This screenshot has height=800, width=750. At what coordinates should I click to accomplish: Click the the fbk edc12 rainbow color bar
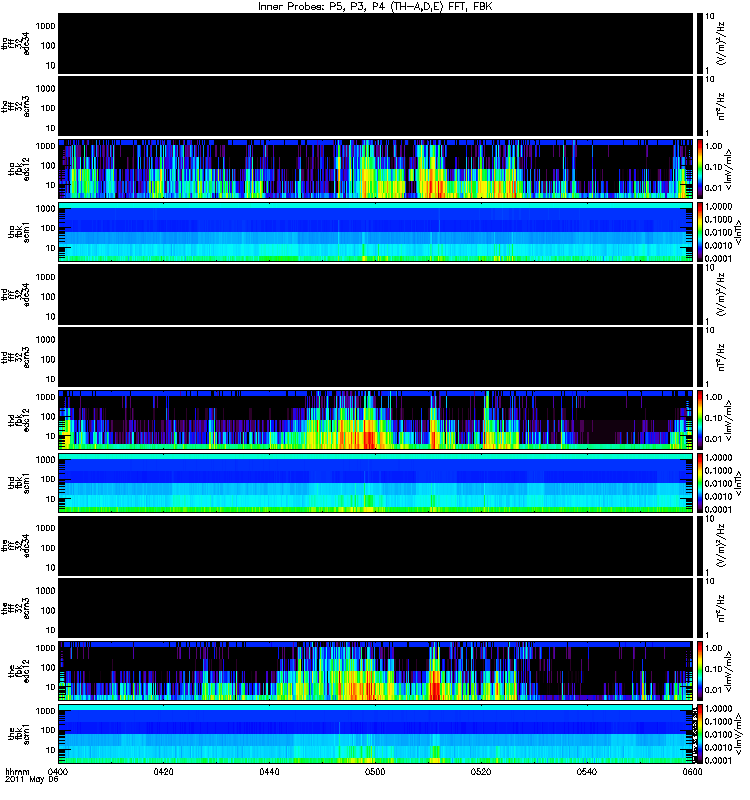[x=699, y=671]
